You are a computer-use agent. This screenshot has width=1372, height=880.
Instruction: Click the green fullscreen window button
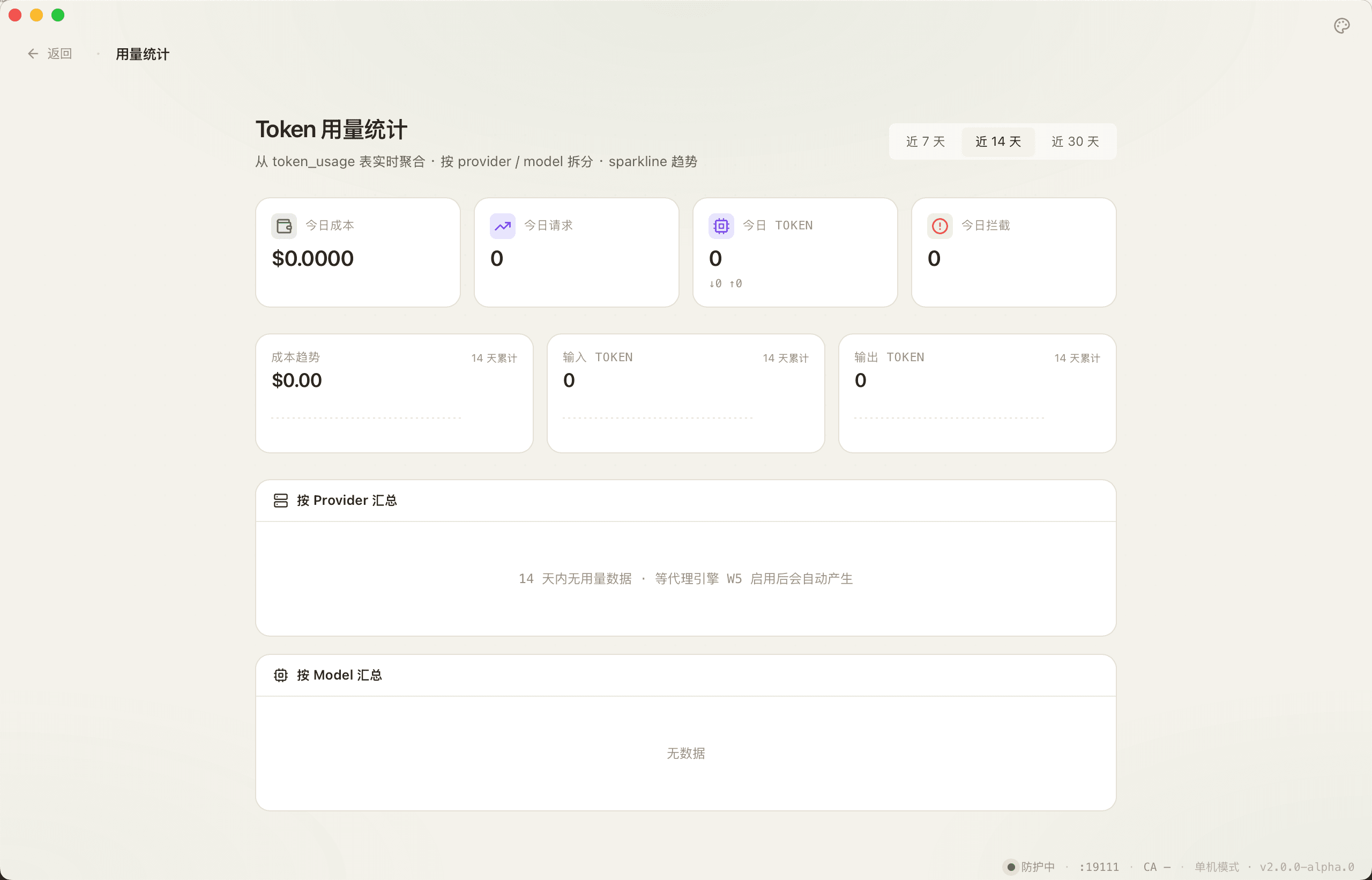coord(58,15)
